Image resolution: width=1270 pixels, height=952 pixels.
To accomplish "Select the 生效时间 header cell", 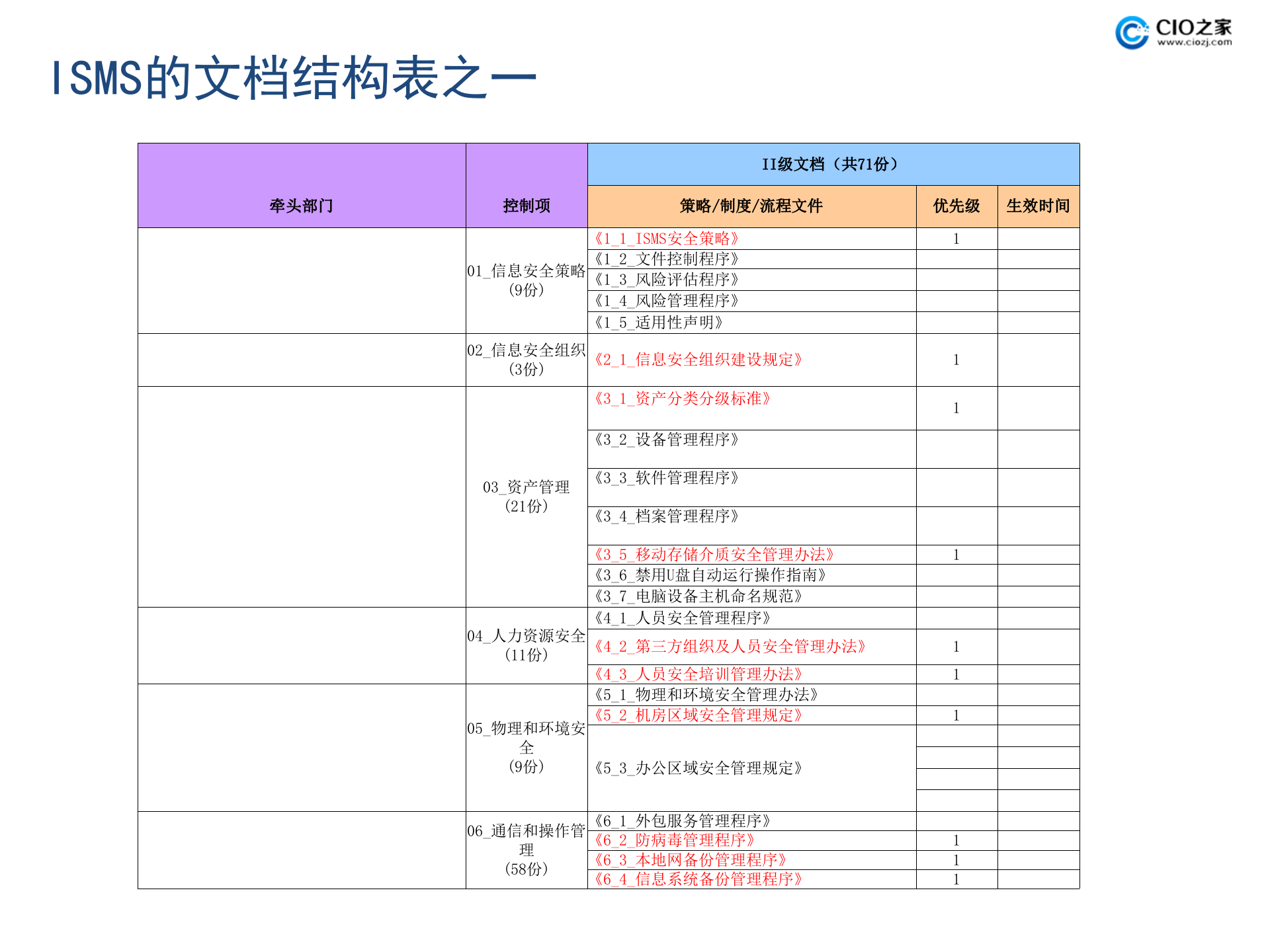I will 1038,206.
